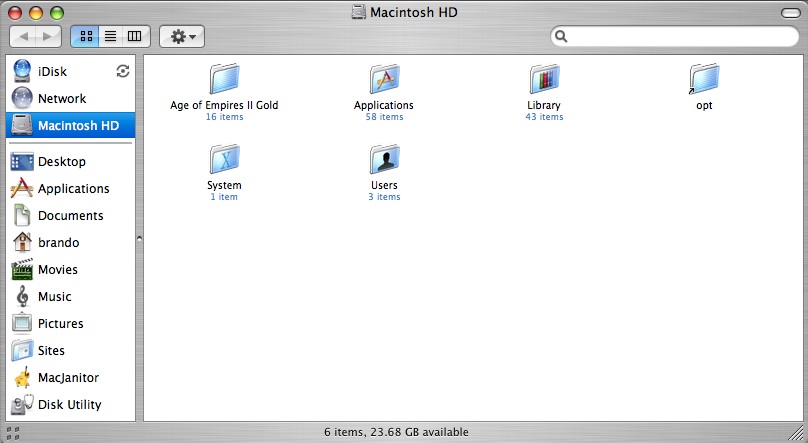
Task: Switch to column view
Action: tap(135, 36)
